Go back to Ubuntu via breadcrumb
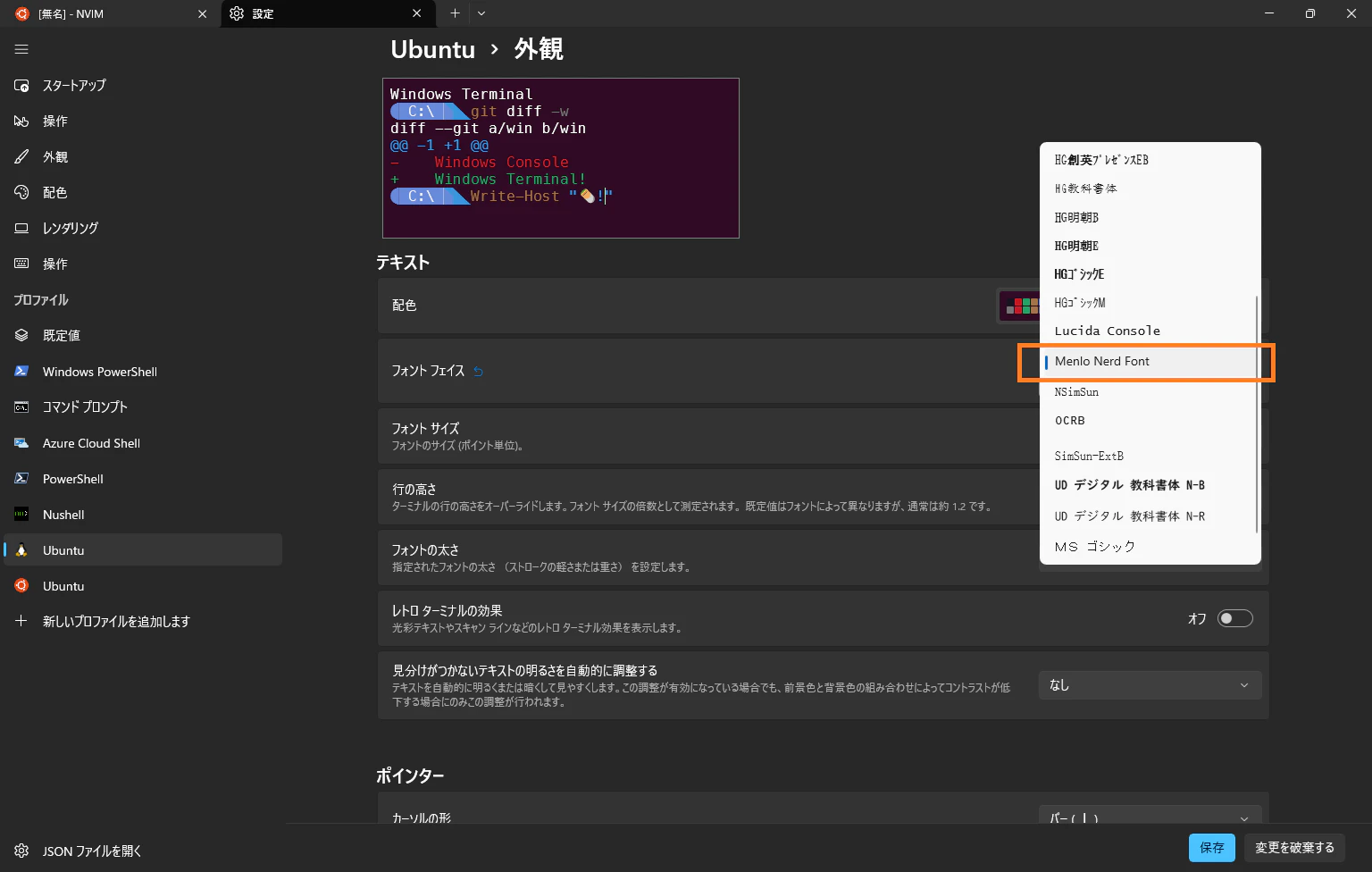 pos(433,49)
